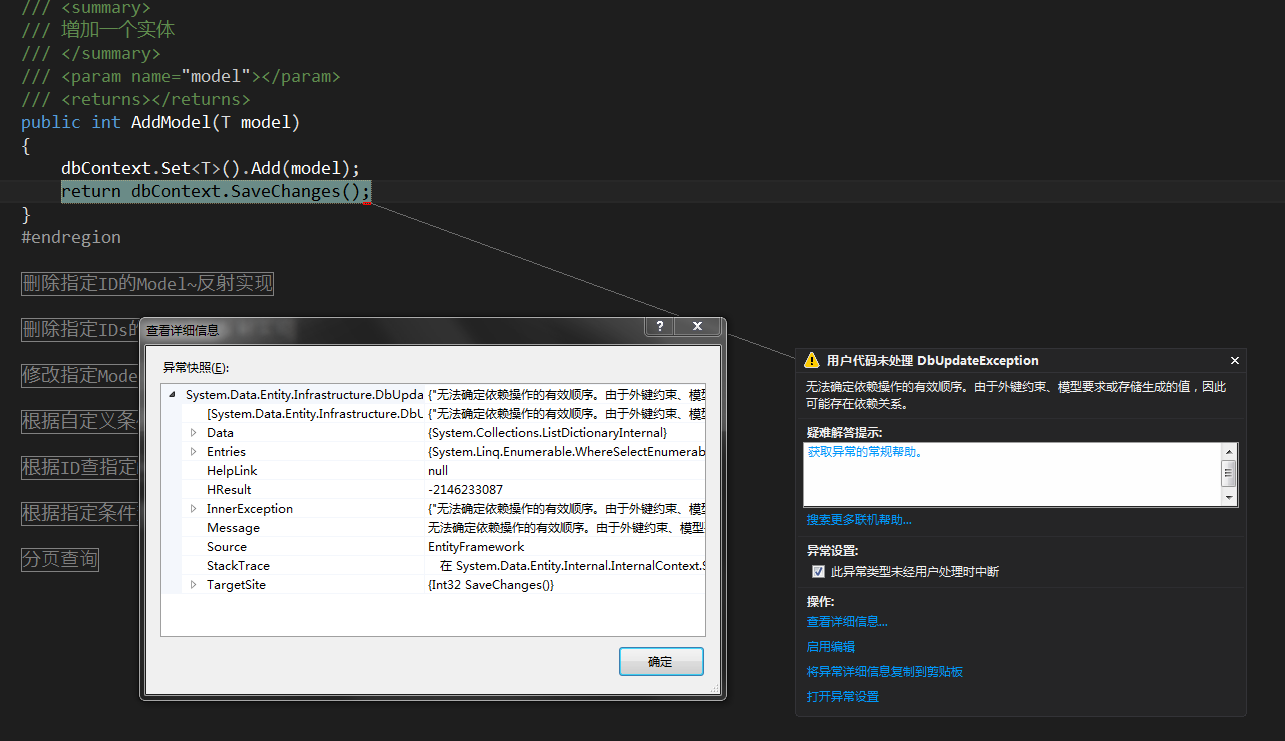This screenshot has width=1285, height=741.
Task: Expand collapsed region 删除指定IDs
Action: tap(79, 329)
